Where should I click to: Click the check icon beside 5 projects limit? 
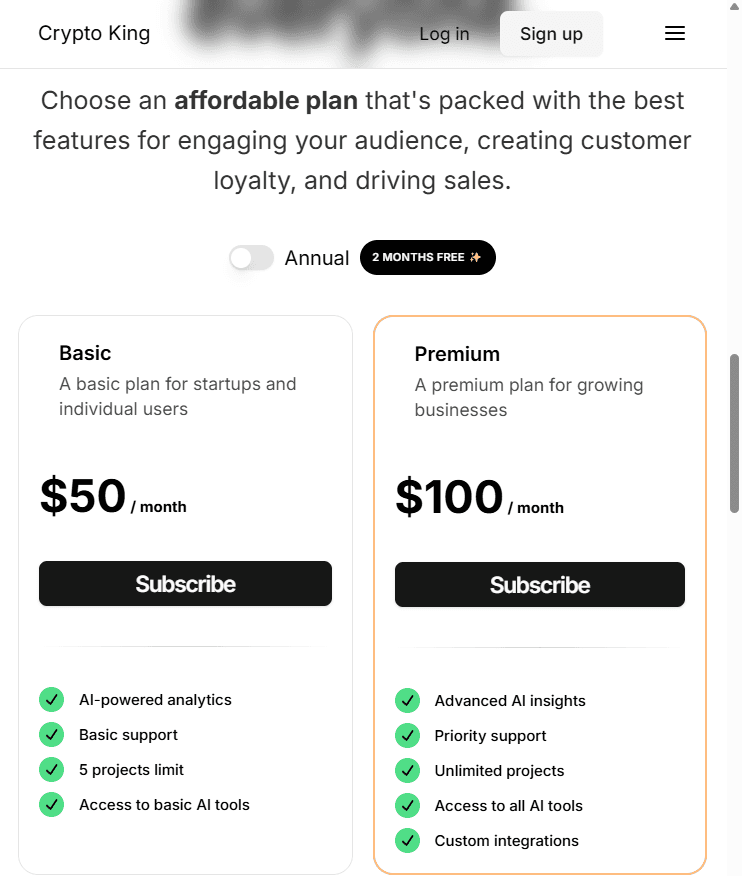coord(51,770)
